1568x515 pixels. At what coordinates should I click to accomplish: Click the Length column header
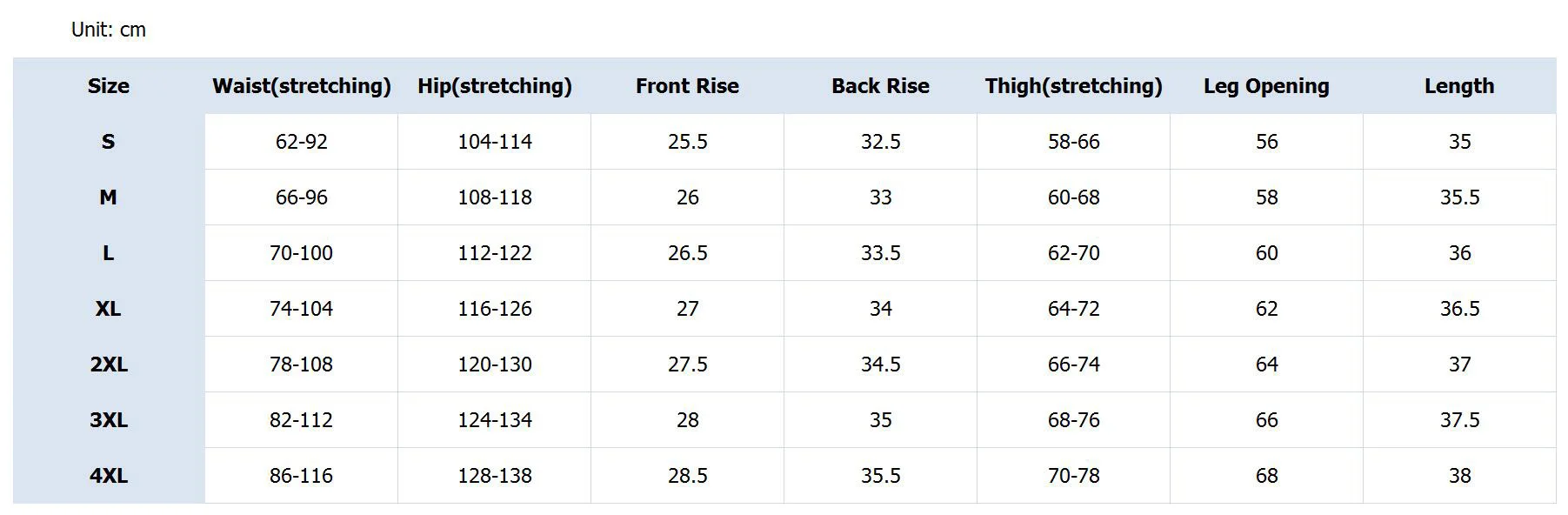click(1459, 86)
